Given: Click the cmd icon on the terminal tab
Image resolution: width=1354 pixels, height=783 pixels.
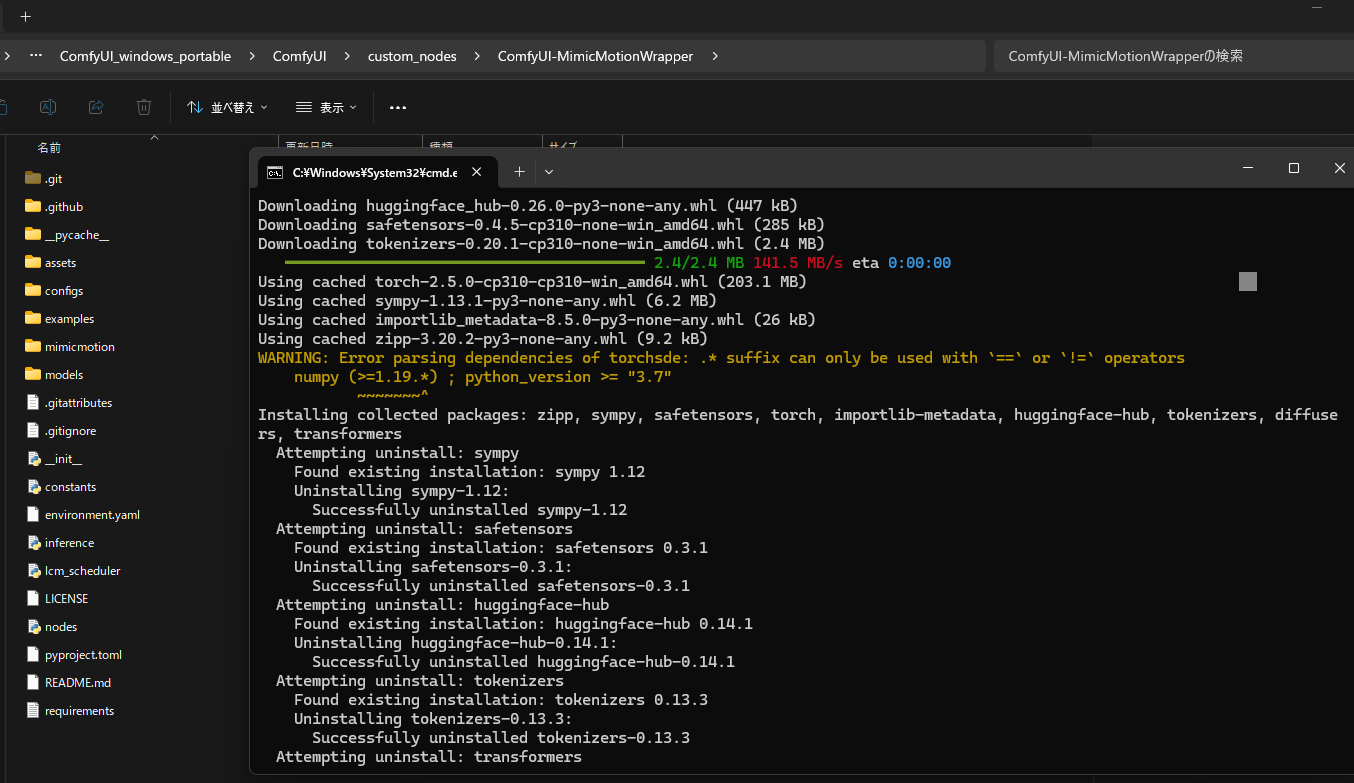Looking at the screenshot, I should point(274,172).
